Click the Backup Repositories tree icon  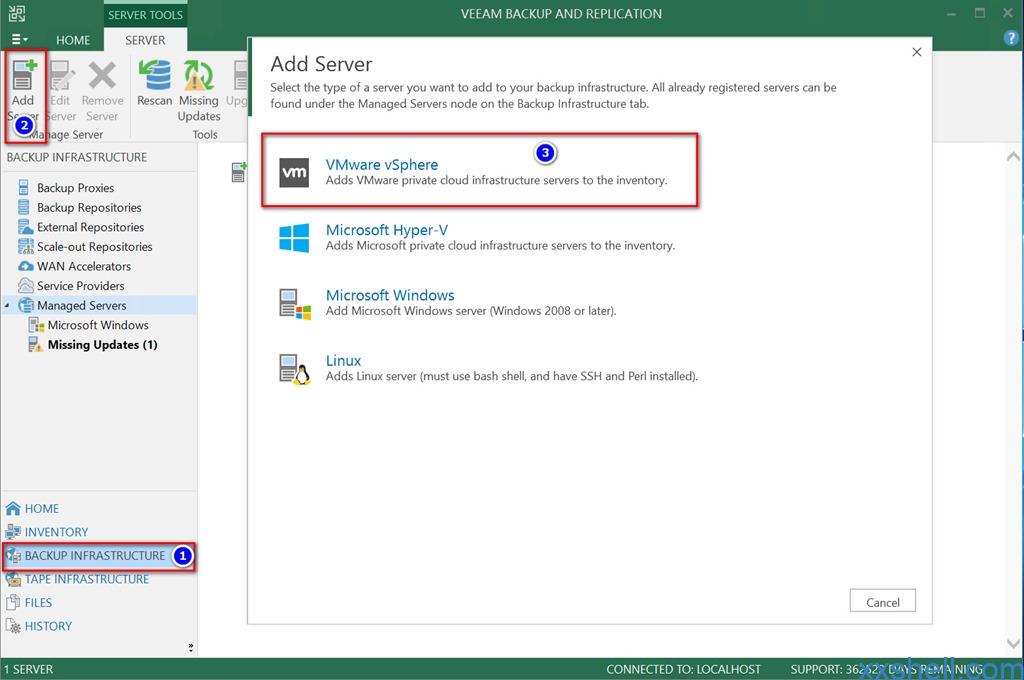tap(24, 207)
